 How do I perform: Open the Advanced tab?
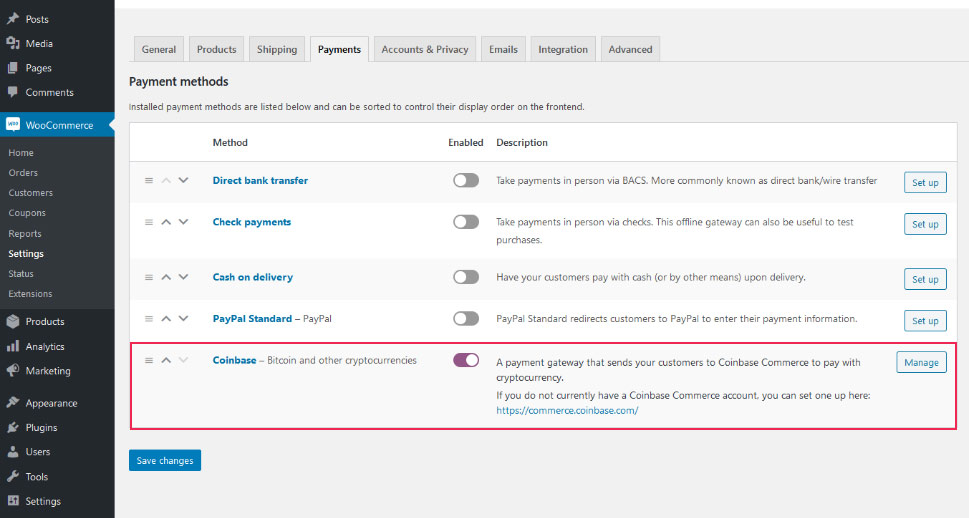click(x=630, y=49)
